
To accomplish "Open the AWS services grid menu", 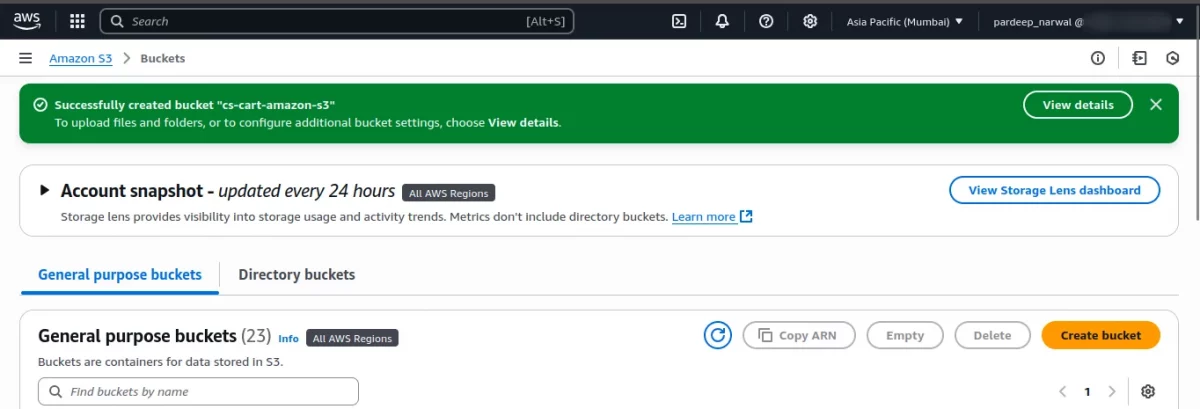I will (78, 21).
